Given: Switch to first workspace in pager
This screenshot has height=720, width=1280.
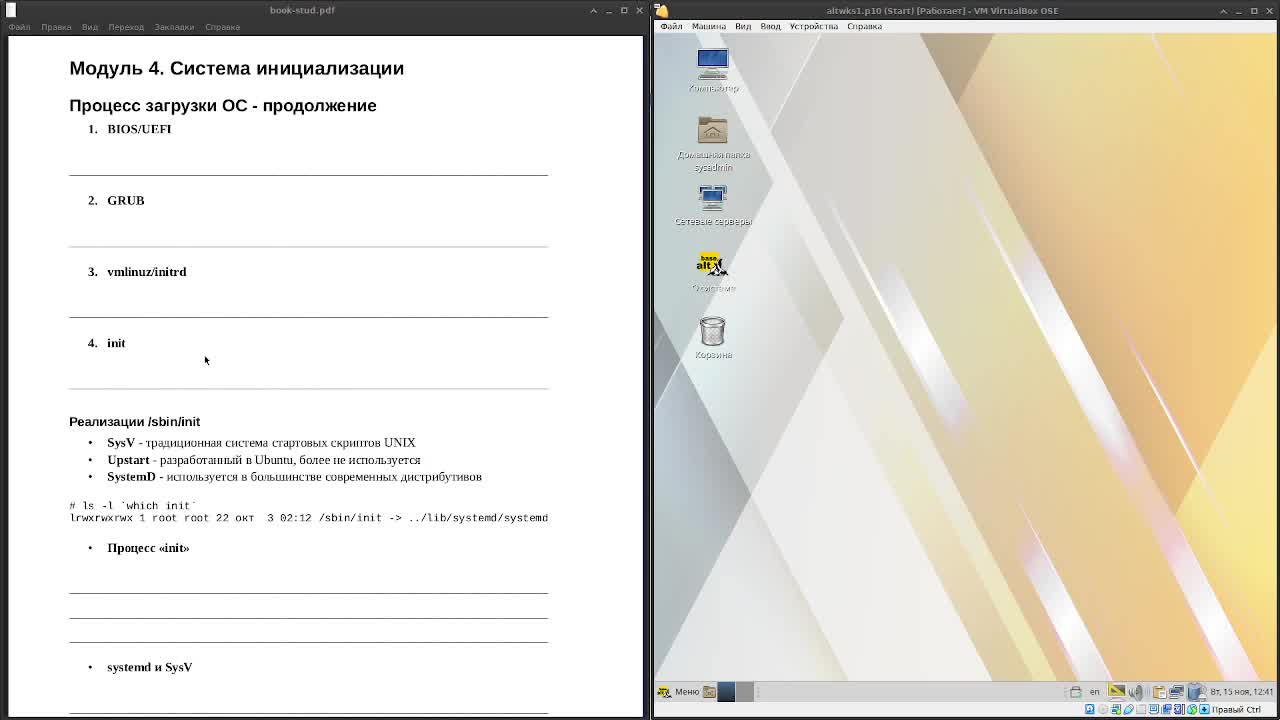Looking at the screenshot, I should 726,691.
